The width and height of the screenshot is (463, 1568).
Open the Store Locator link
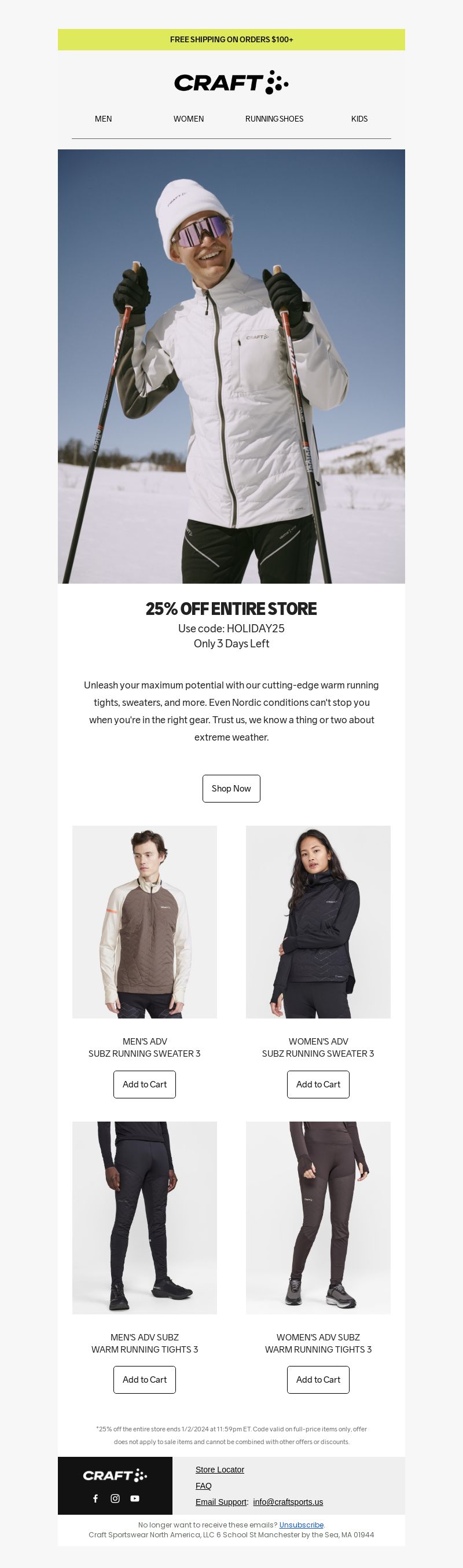click(220, 1470)
